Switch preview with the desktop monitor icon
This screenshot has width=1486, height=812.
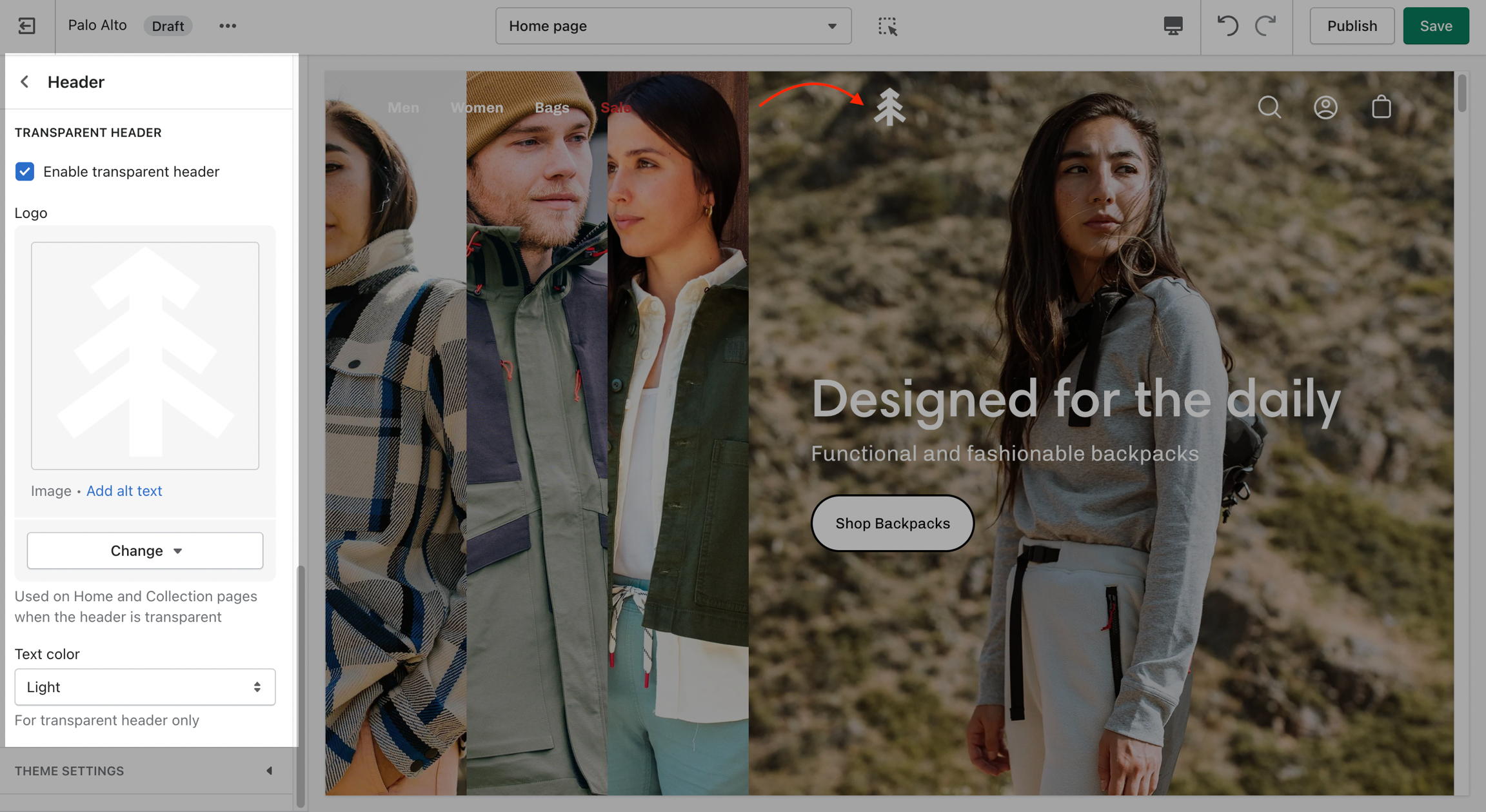tap(1173, 26)
